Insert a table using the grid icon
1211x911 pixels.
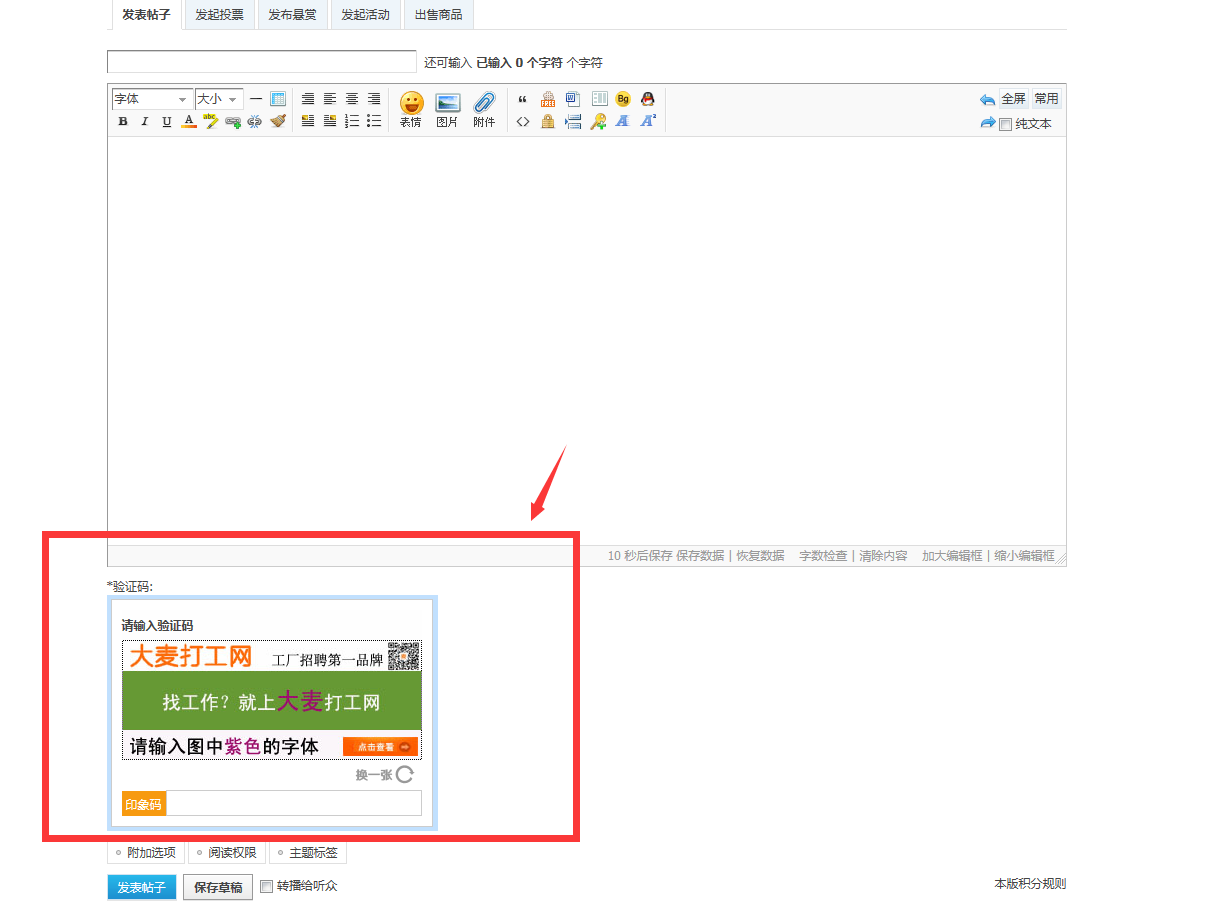tap(278, 99)
